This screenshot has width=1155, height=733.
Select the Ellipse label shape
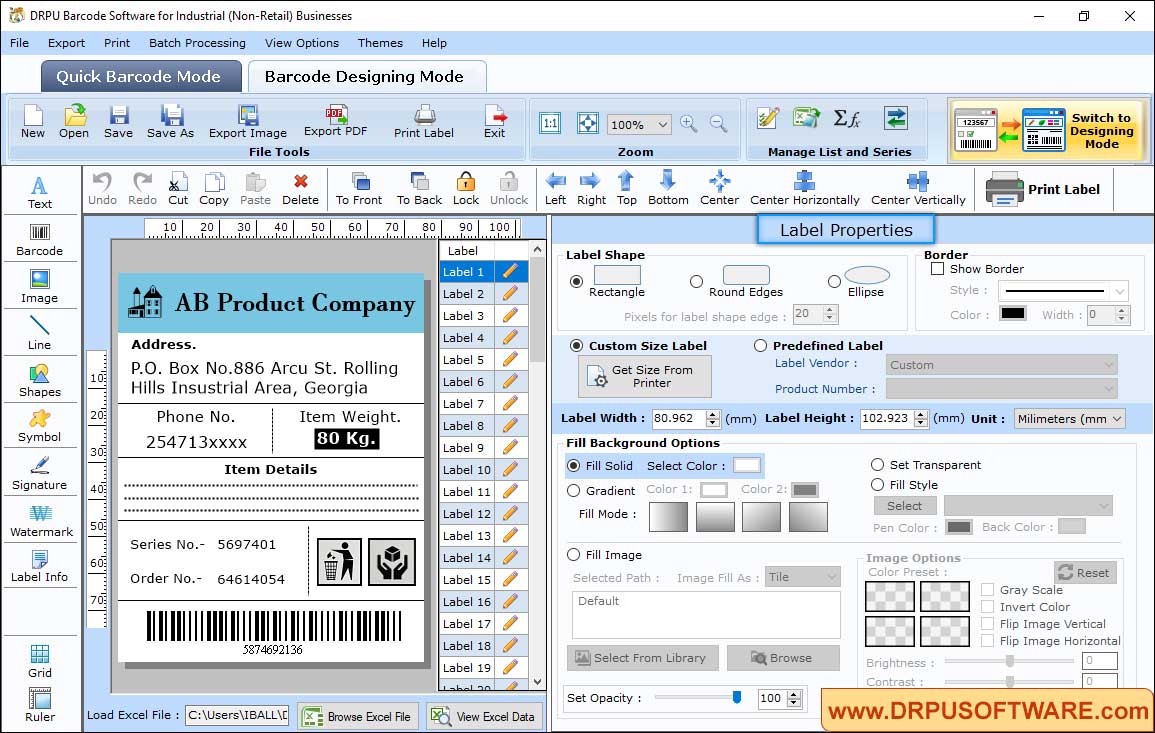point(834,281)
